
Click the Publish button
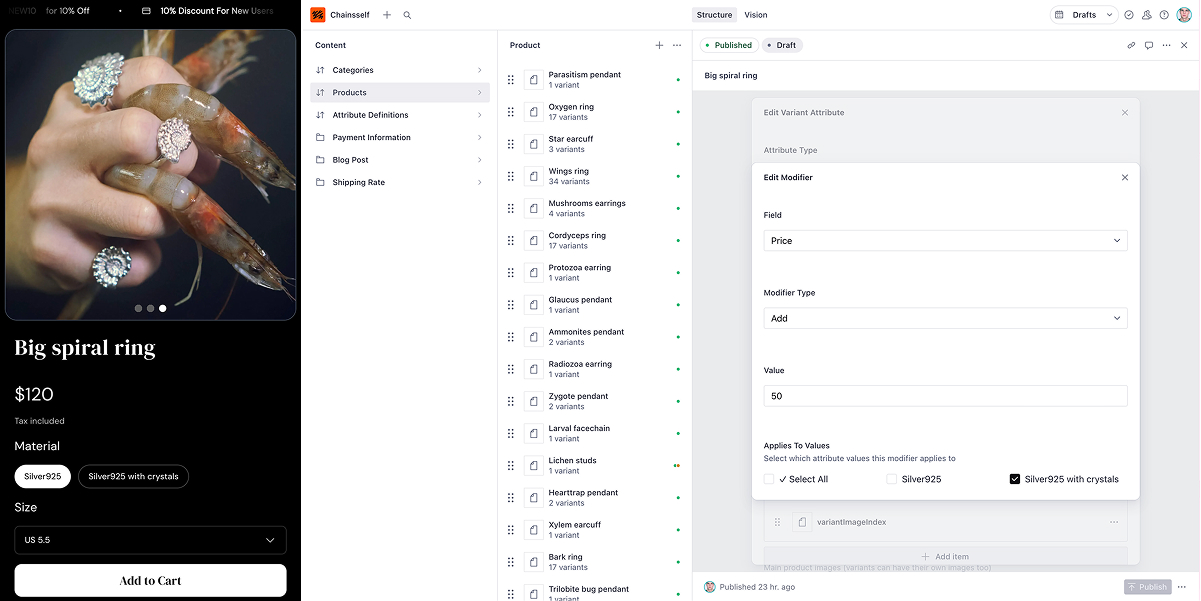(x=1147, y=587)
